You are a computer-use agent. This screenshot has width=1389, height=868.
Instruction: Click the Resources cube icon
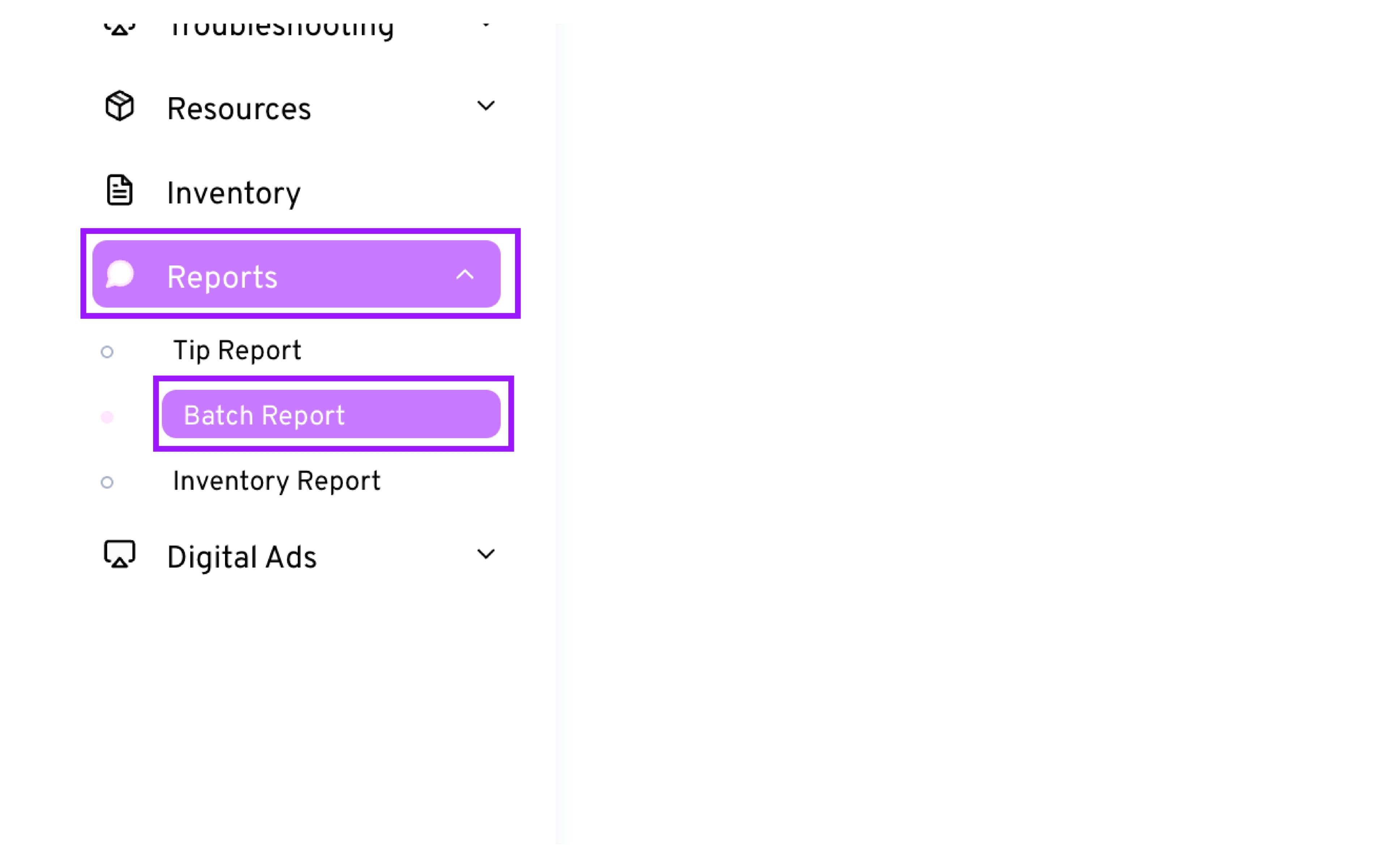119,106
